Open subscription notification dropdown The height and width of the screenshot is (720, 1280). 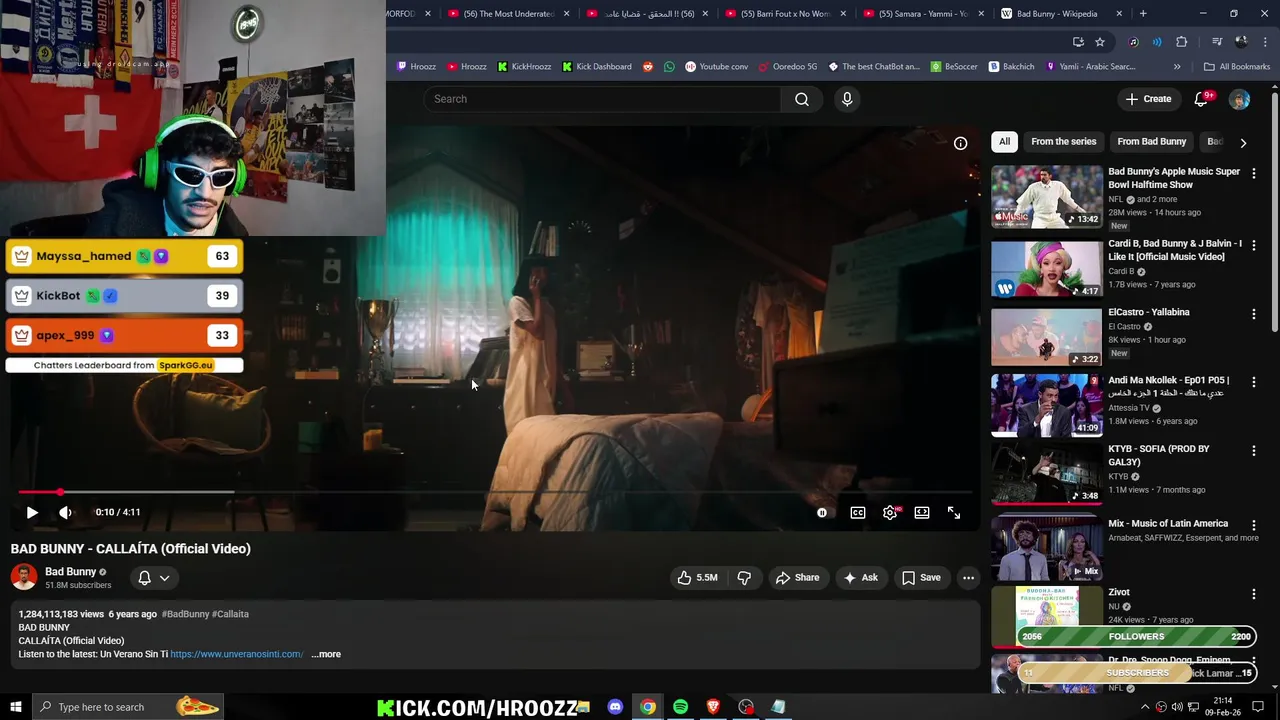click(153, 577)
